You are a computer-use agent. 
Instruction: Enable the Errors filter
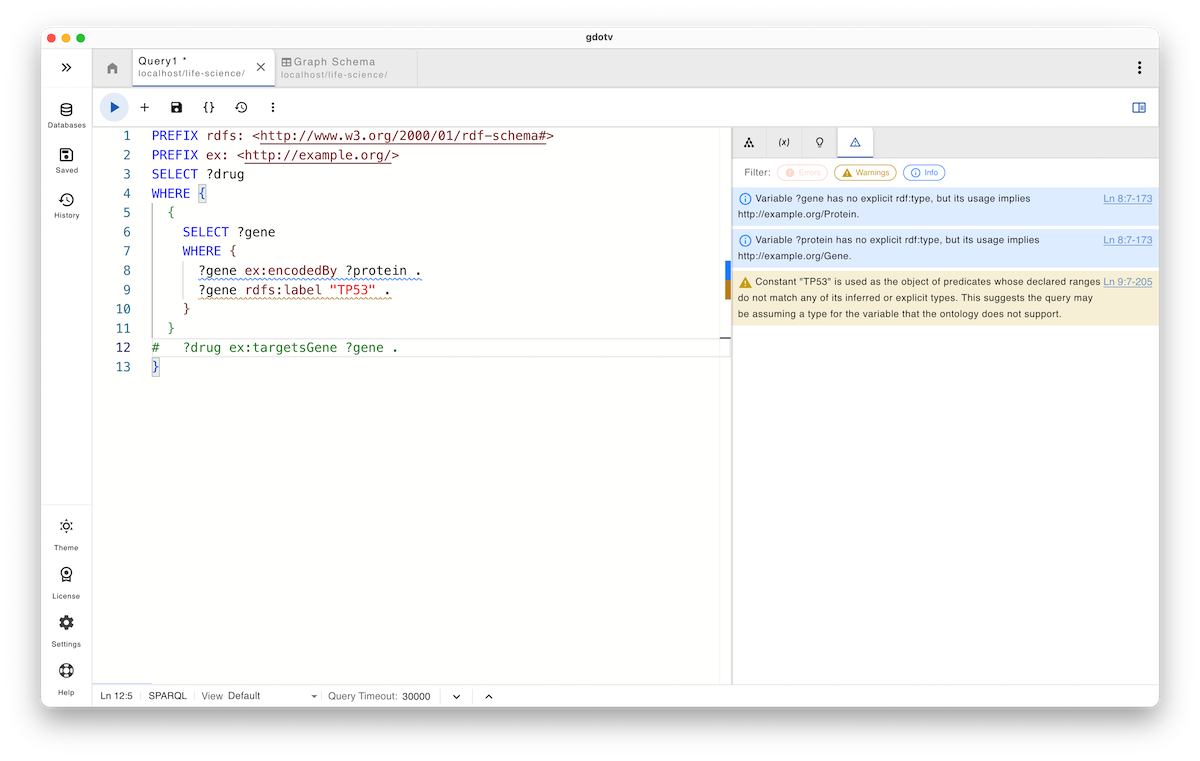click(802, 172)
